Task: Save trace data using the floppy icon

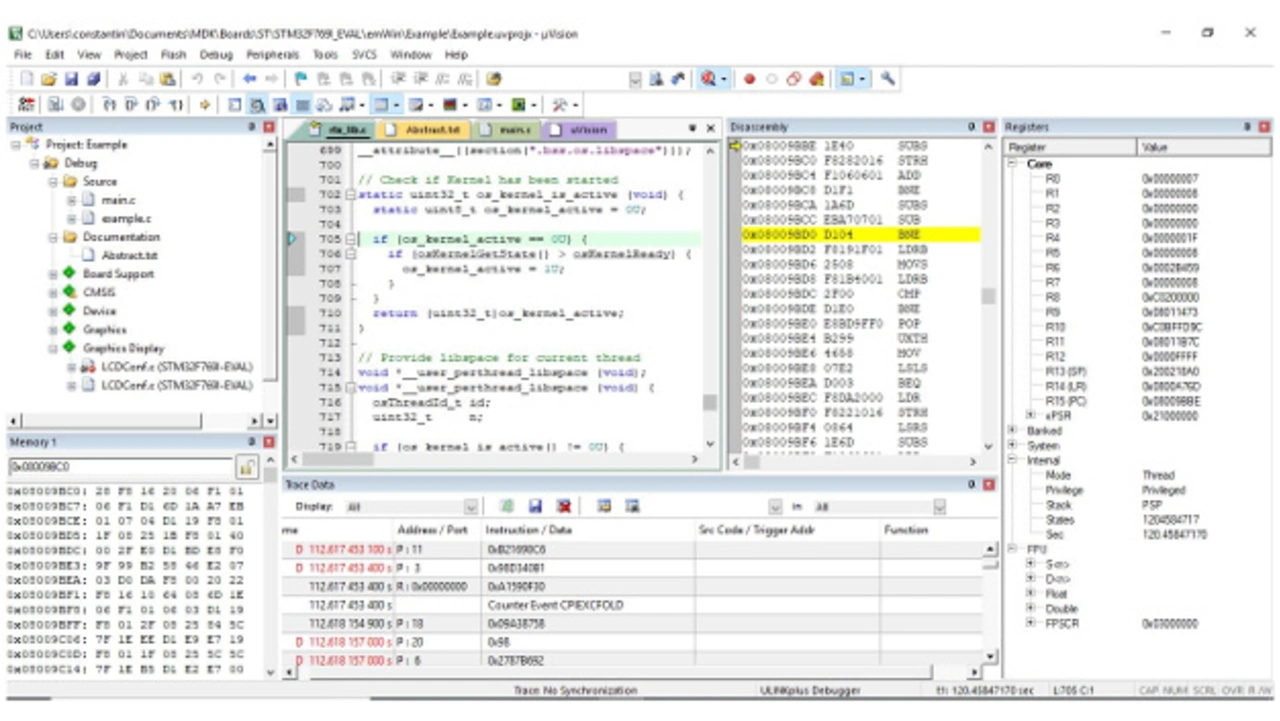Action: [535, 507]
